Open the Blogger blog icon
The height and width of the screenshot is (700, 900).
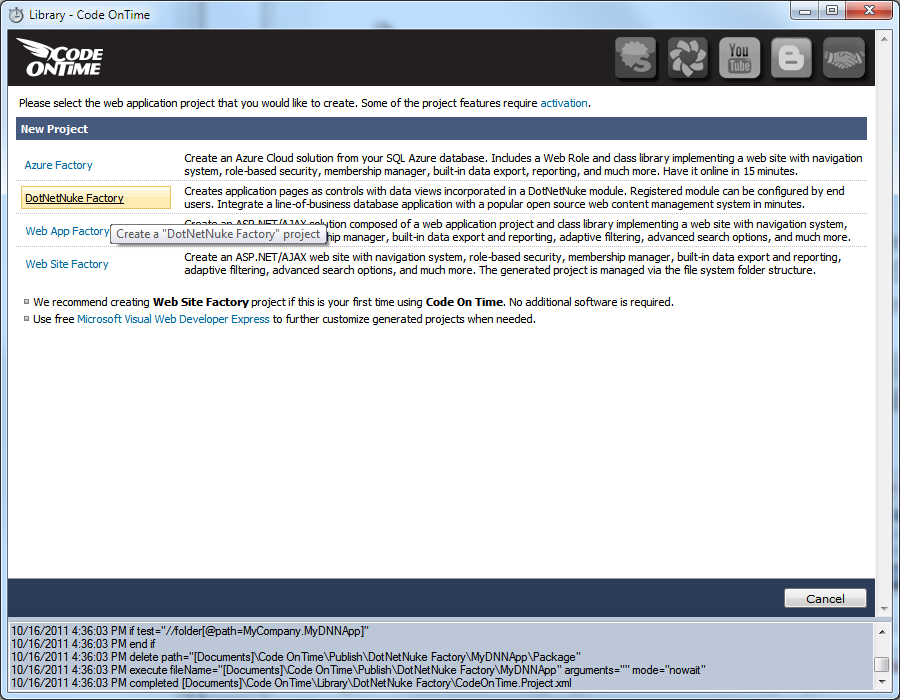pos(791,59)
